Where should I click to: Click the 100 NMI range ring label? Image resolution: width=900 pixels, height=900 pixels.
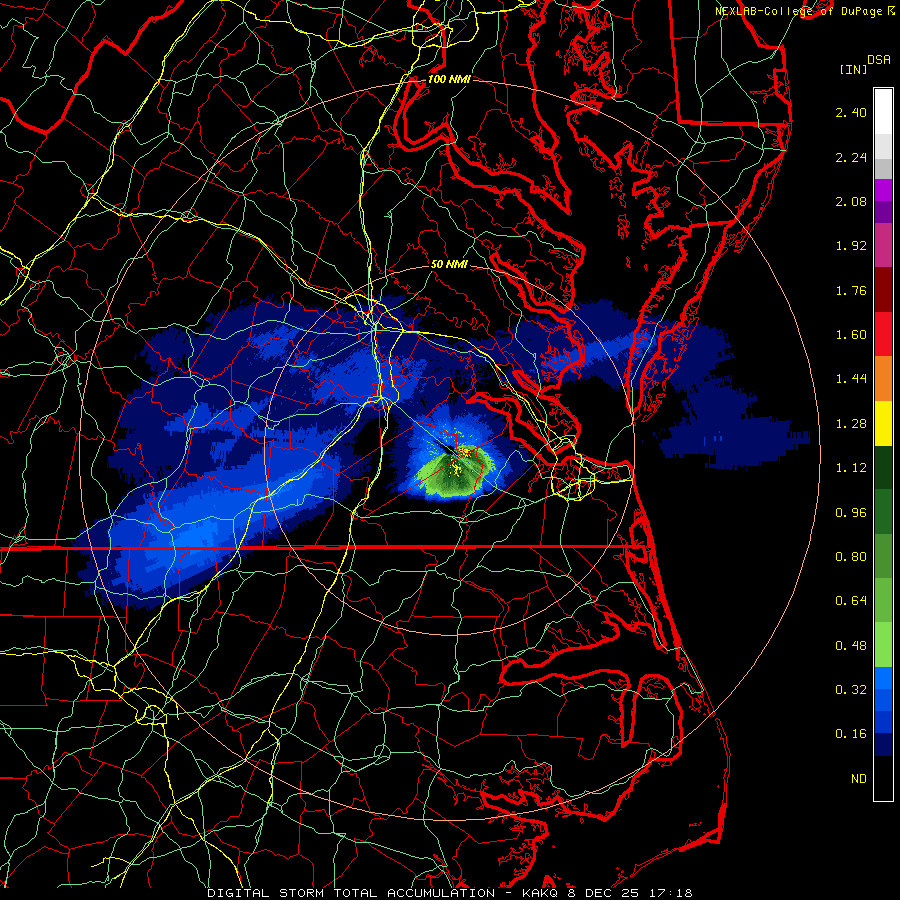click(449, 79)
